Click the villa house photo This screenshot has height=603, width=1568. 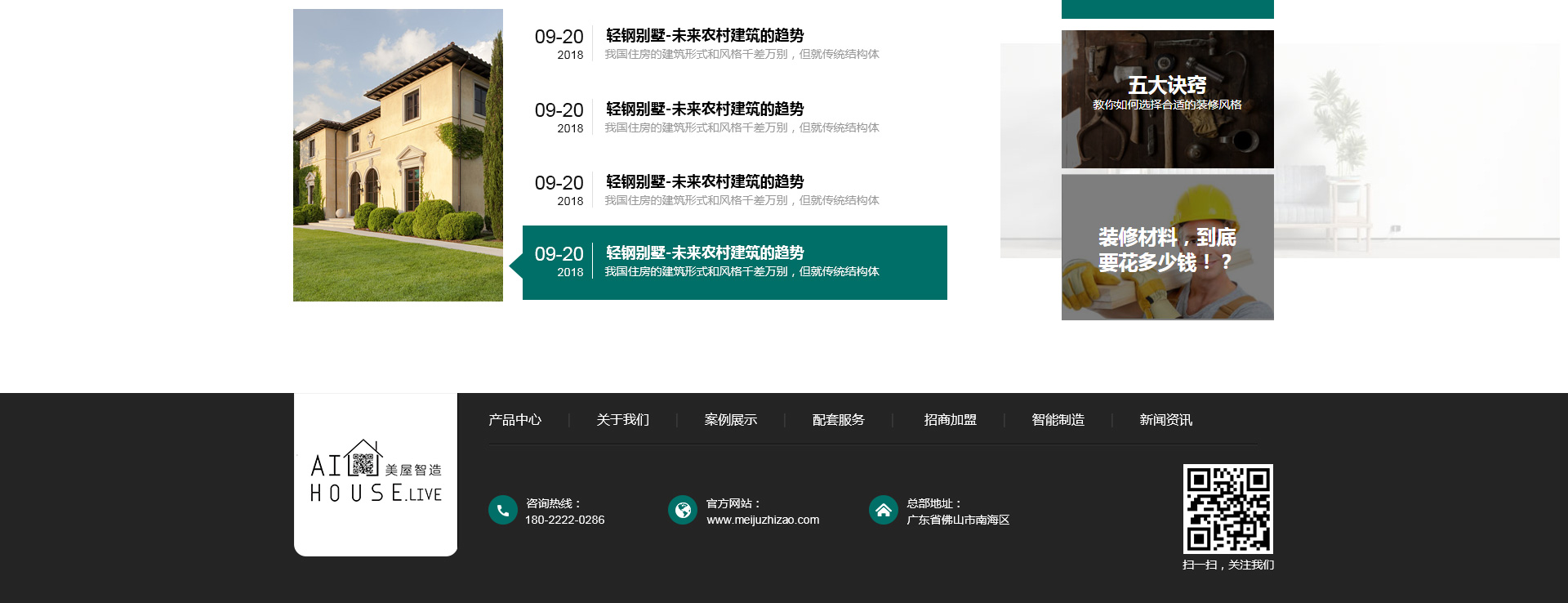pos(398,155)
